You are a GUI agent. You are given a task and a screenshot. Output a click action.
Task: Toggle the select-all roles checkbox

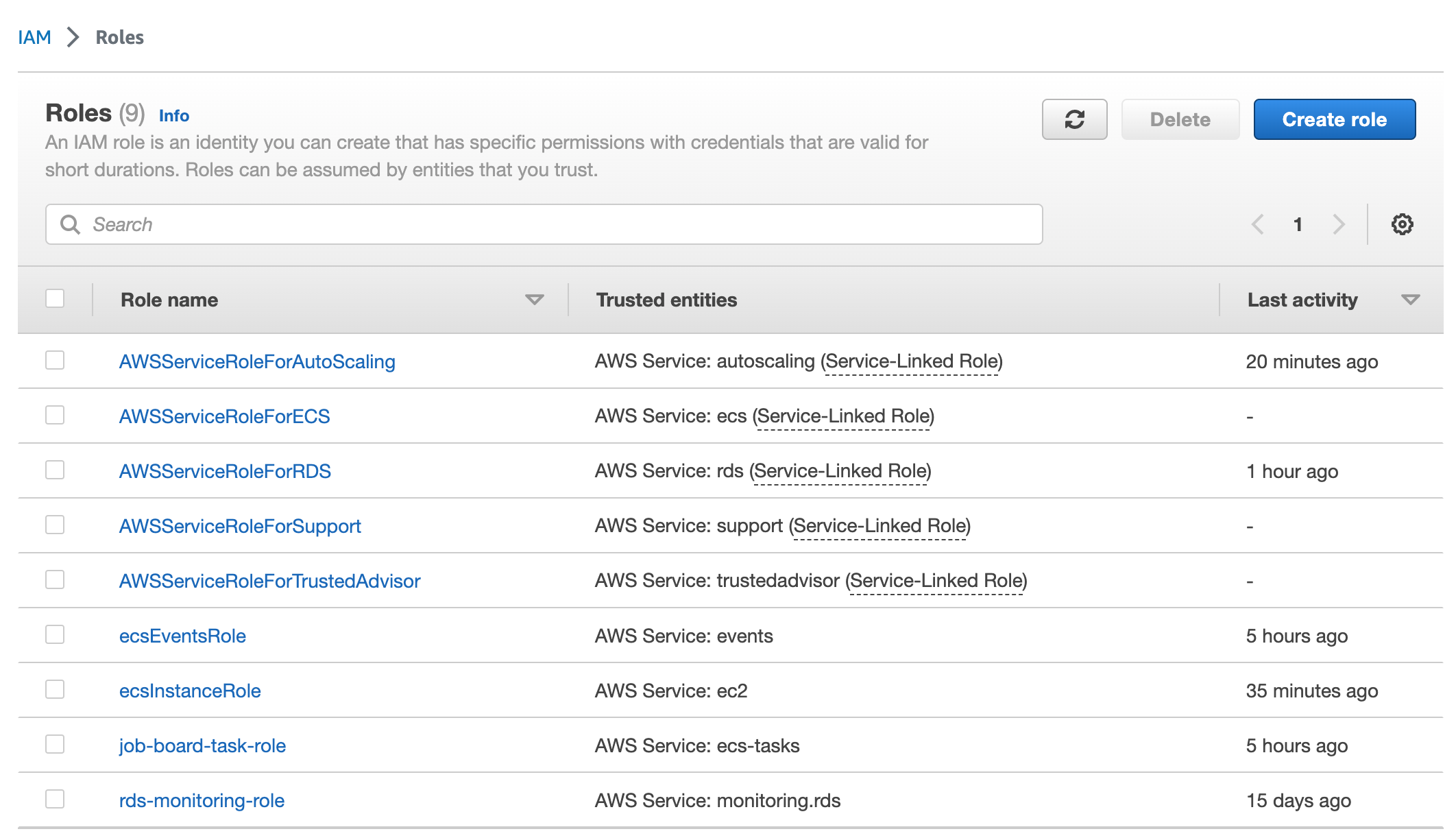point(55,299)
